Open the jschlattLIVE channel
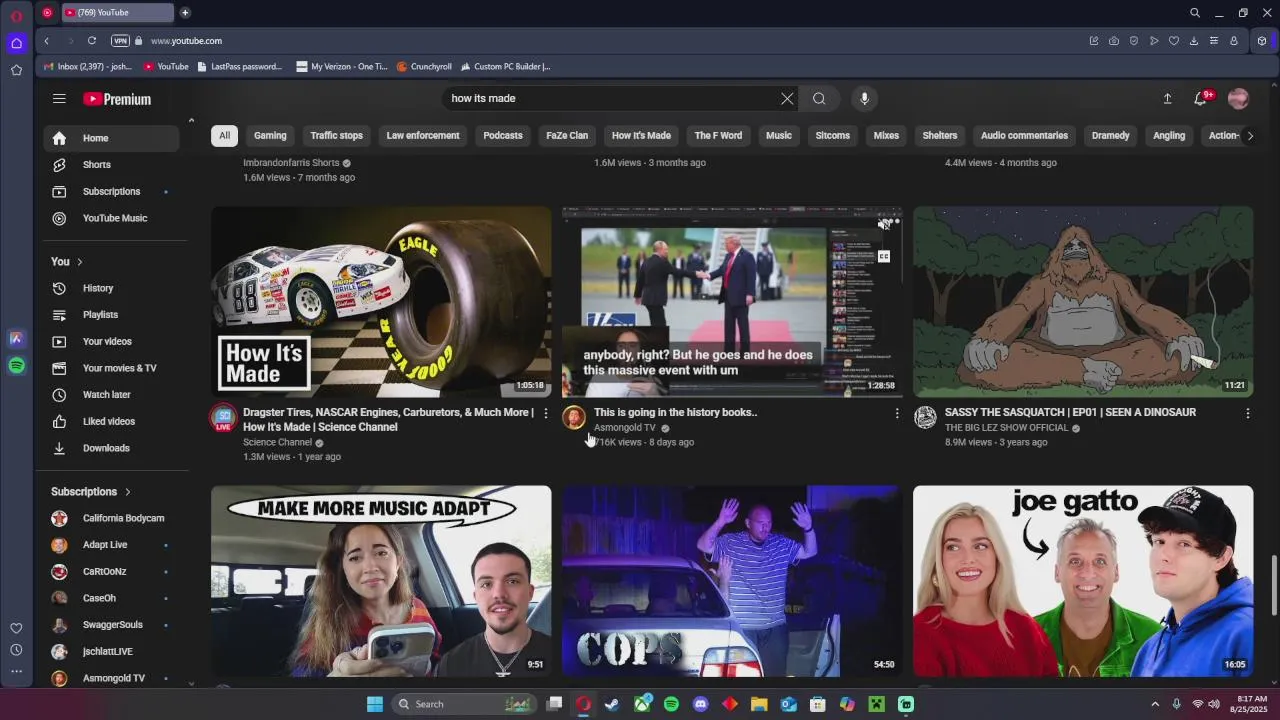 pos(111,651)
